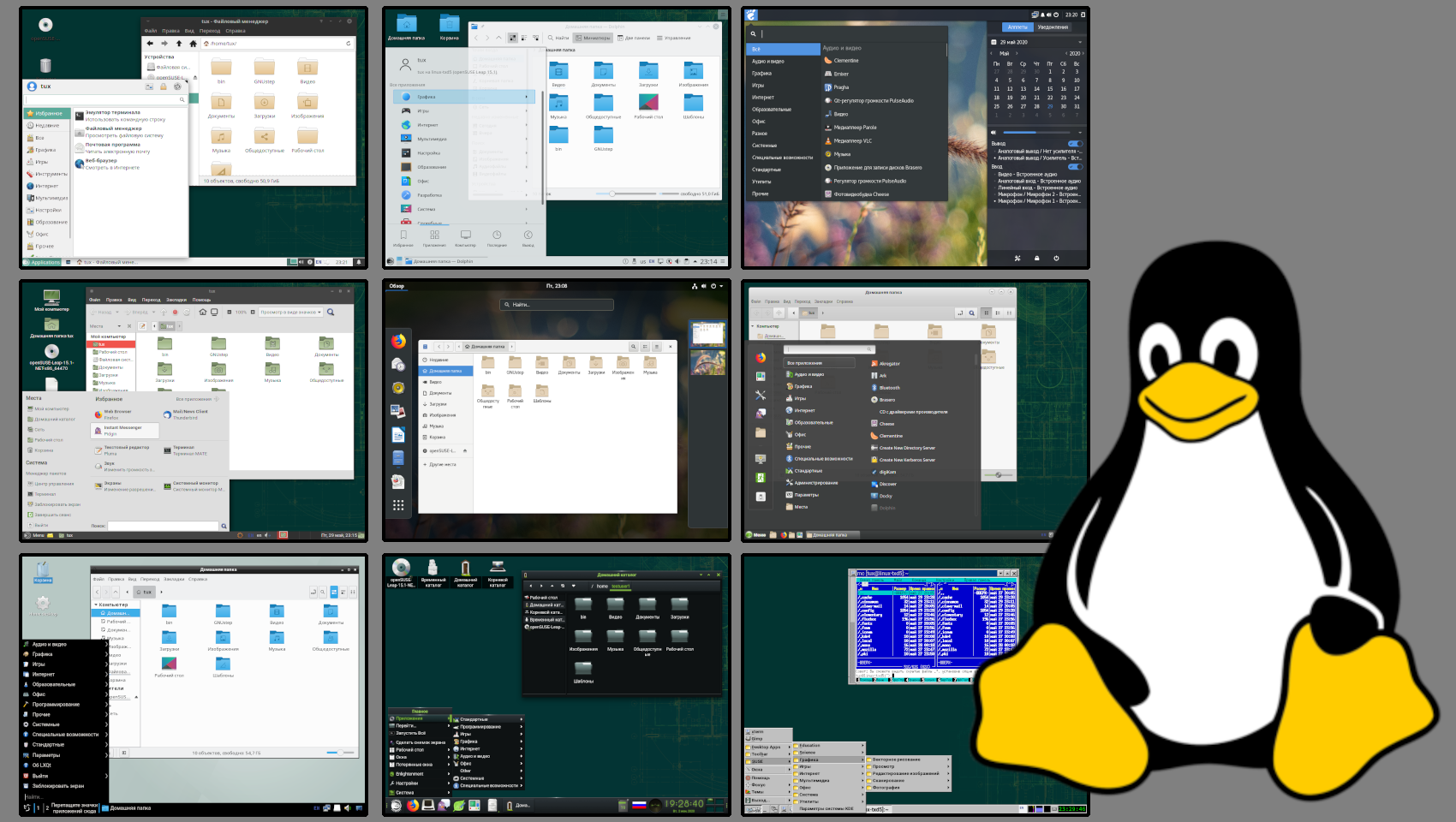Open Шаблоны folder in dark Домашний каталог window
This screenshot has width=1456, height=822.
583,671
